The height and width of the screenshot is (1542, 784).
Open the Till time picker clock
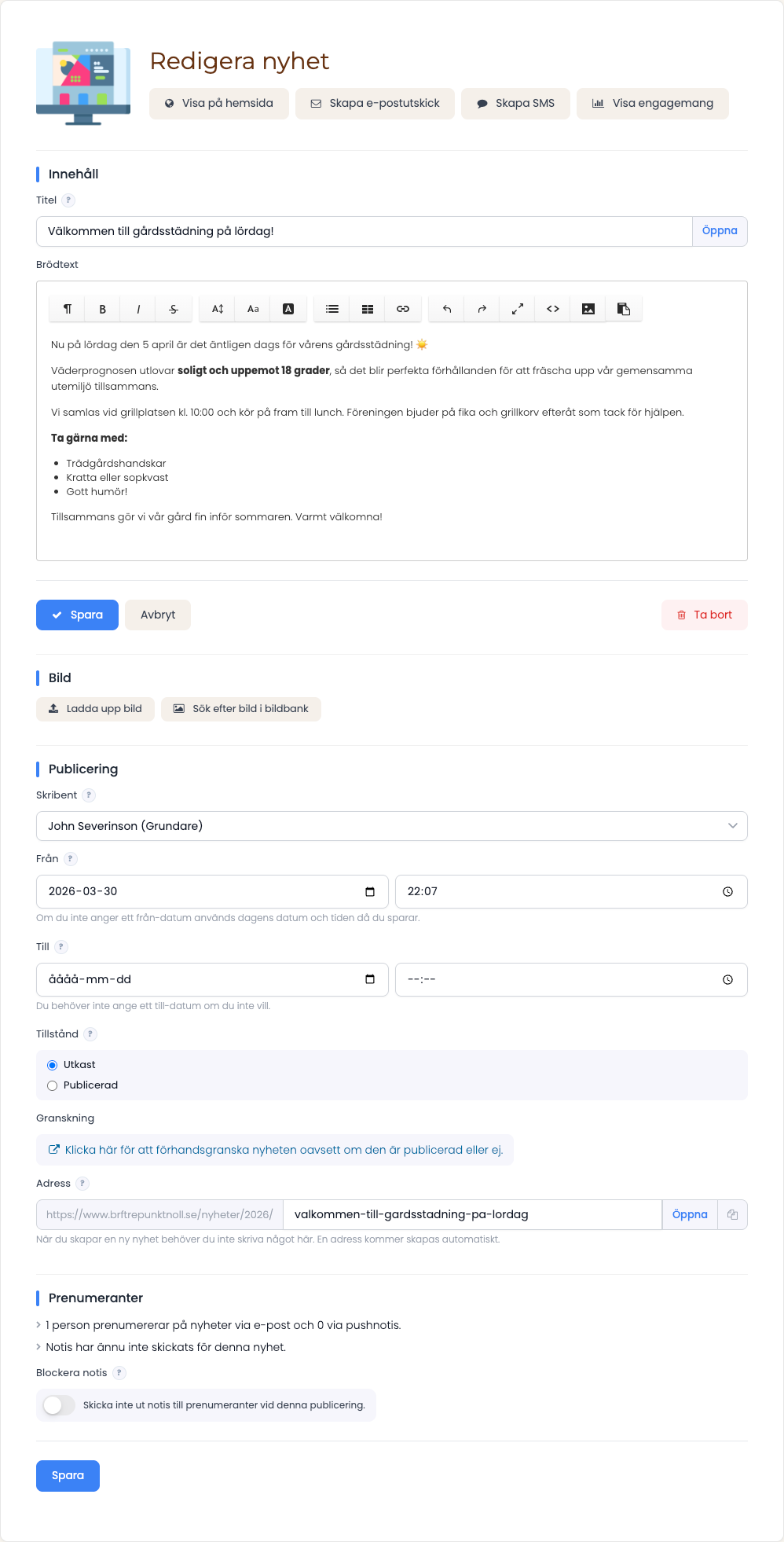pyautogui.click(x=727, y=980)
